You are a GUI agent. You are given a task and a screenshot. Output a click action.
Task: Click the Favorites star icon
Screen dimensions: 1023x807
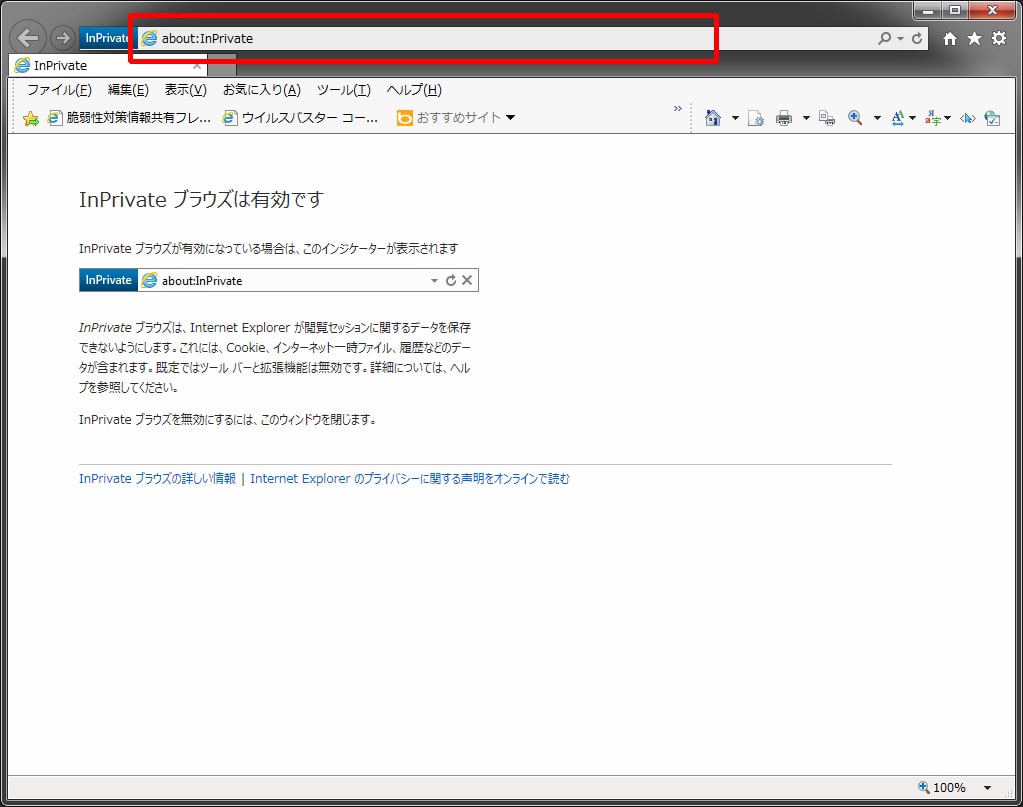click(x=973, y=38)
